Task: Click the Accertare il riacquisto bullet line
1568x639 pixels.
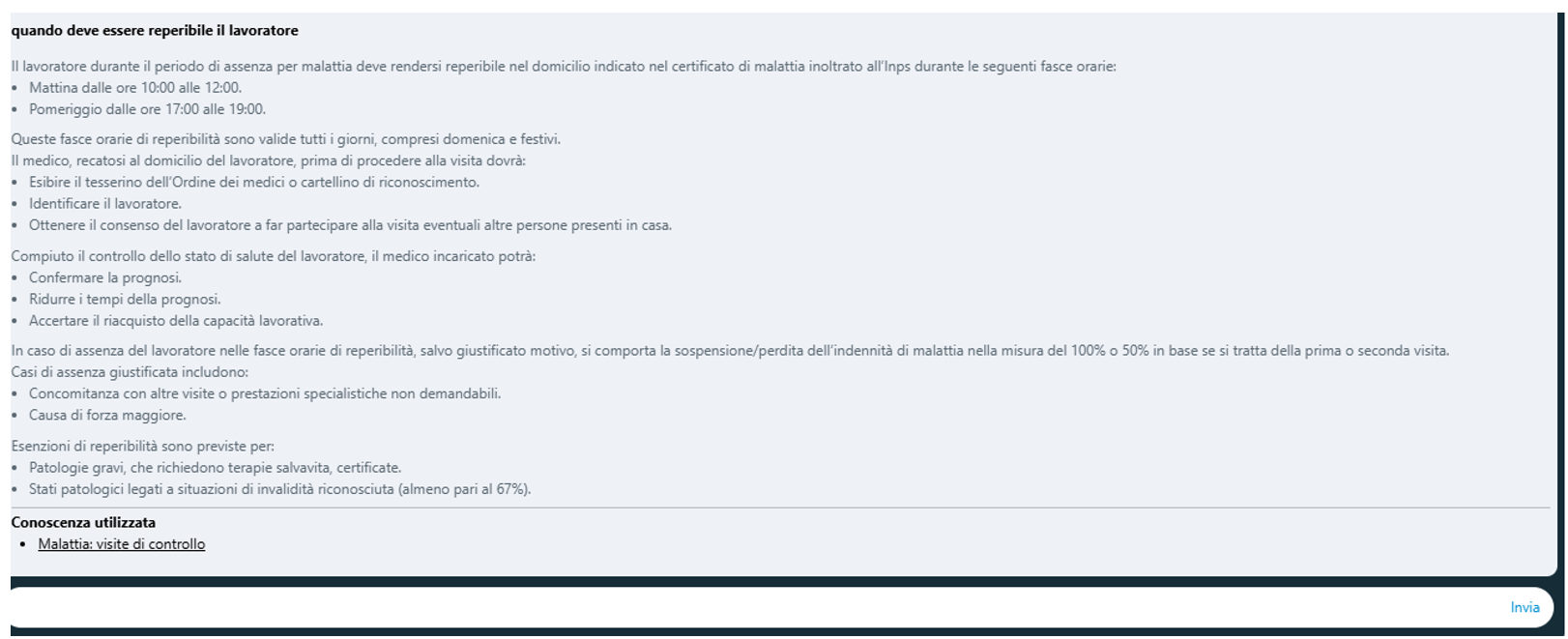Action: (x=176, y=321)
